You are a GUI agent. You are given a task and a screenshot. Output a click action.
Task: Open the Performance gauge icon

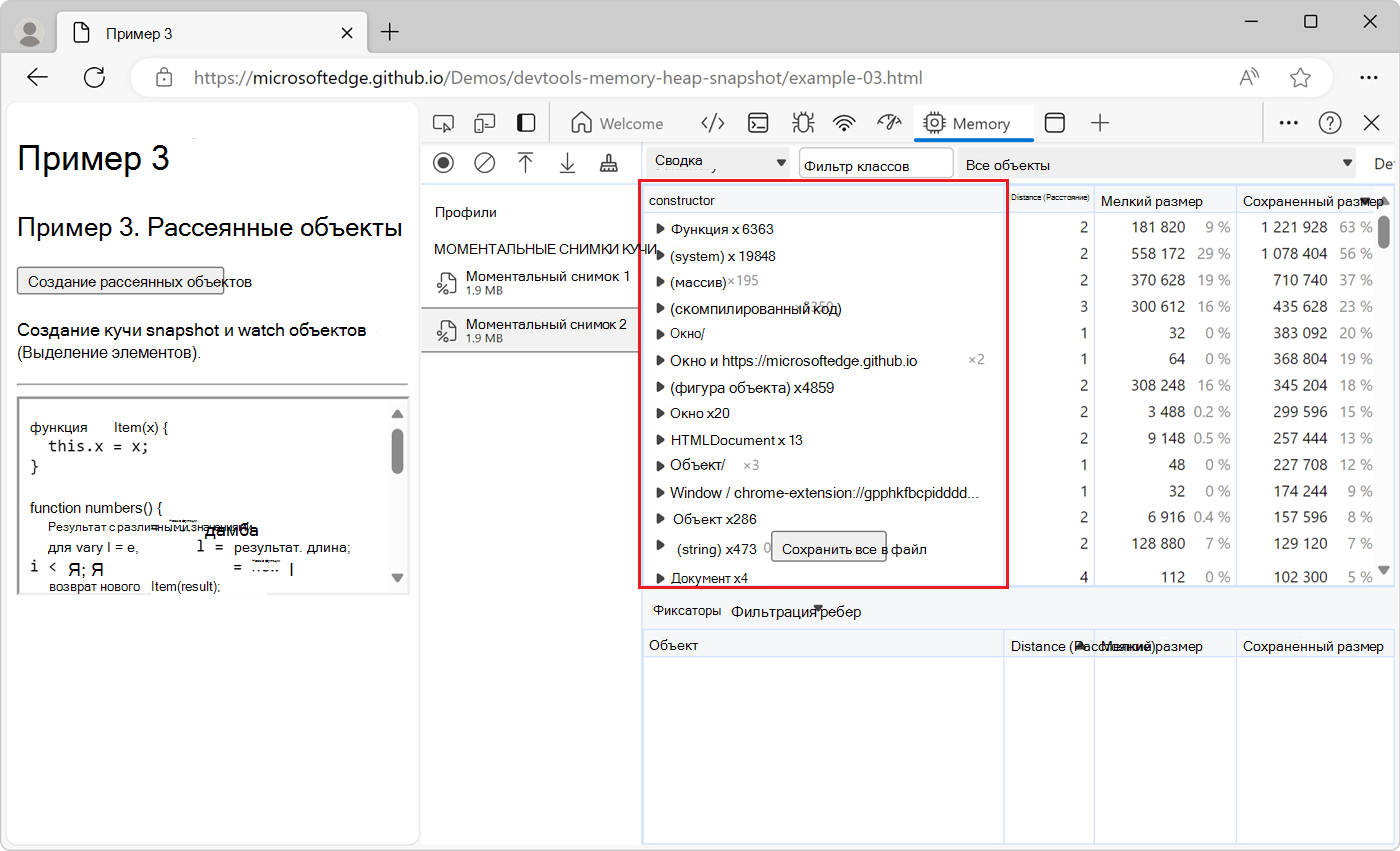tap(889, 122)
